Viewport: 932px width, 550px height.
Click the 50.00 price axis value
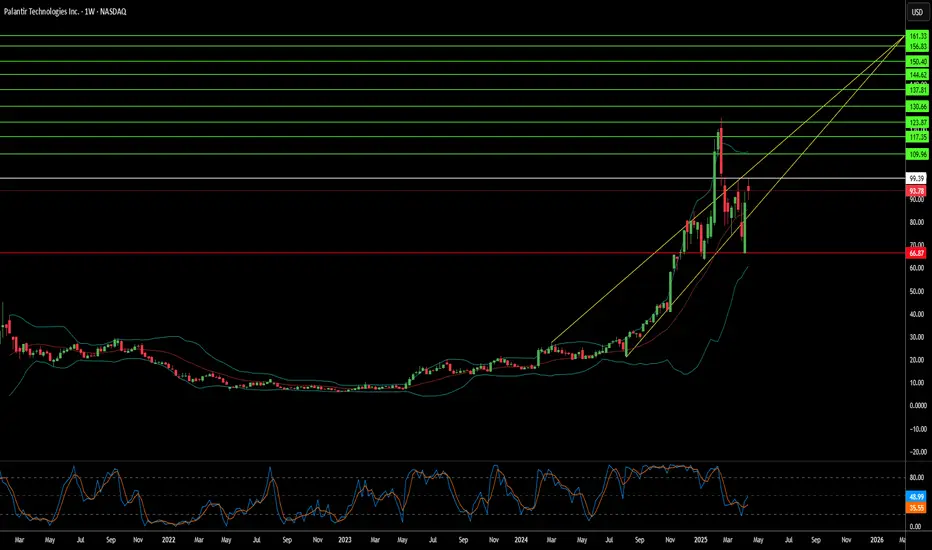coord(917,291)
